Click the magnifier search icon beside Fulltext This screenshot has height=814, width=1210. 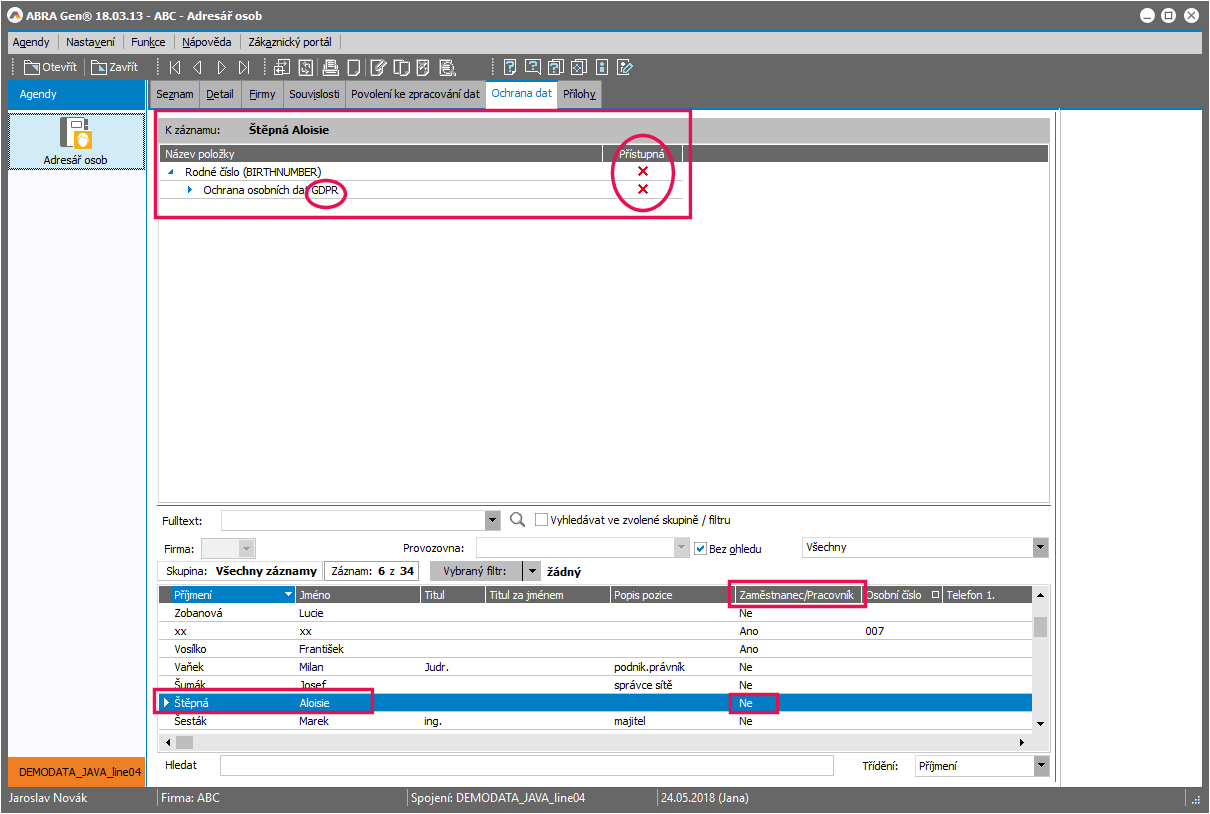[x=518, y=520]
